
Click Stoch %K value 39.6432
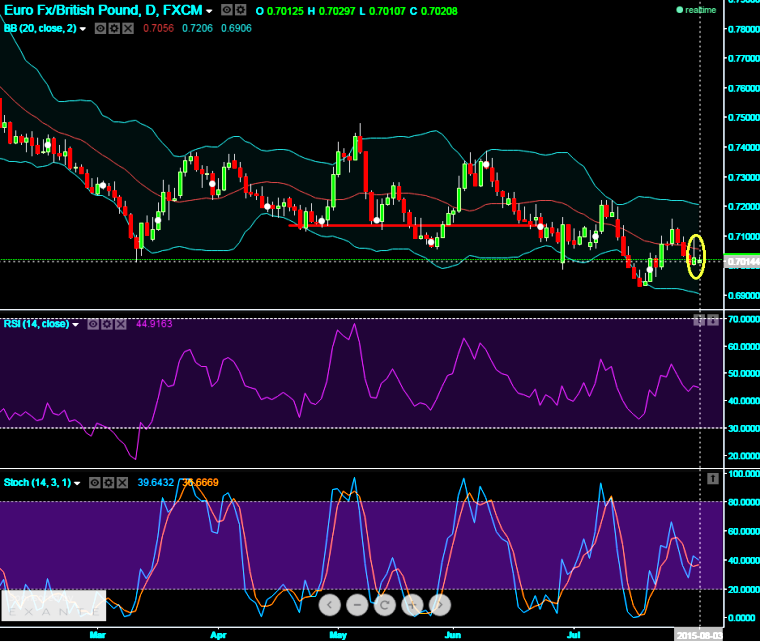(x=156, y=483)
